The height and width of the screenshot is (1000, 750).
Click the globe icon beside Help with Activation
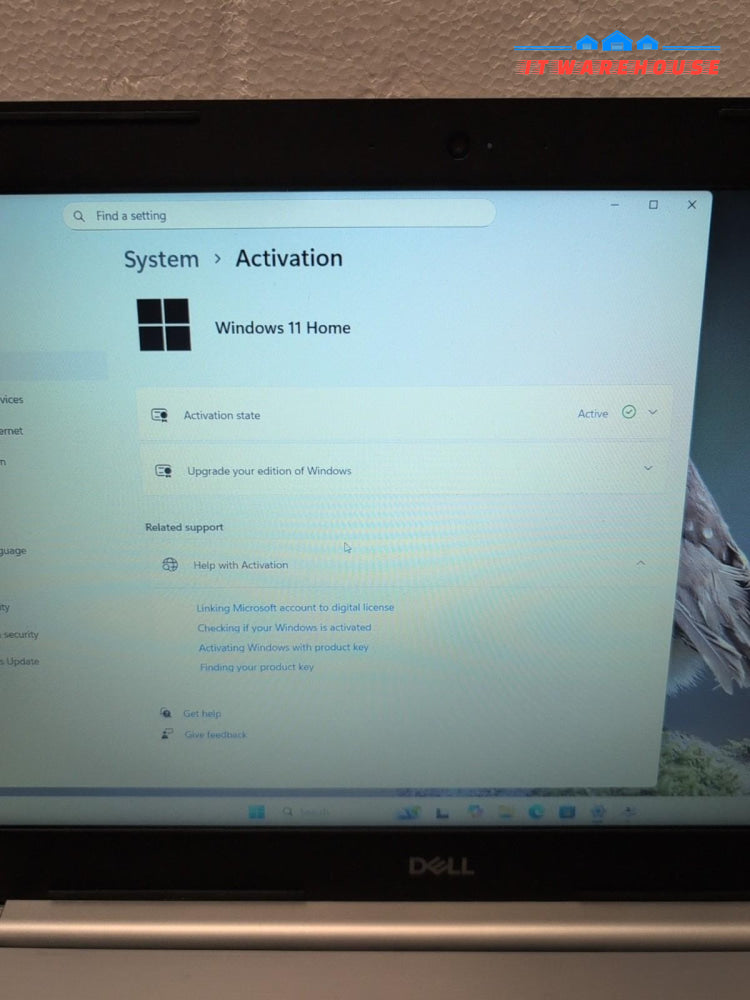tap(170, 564)
